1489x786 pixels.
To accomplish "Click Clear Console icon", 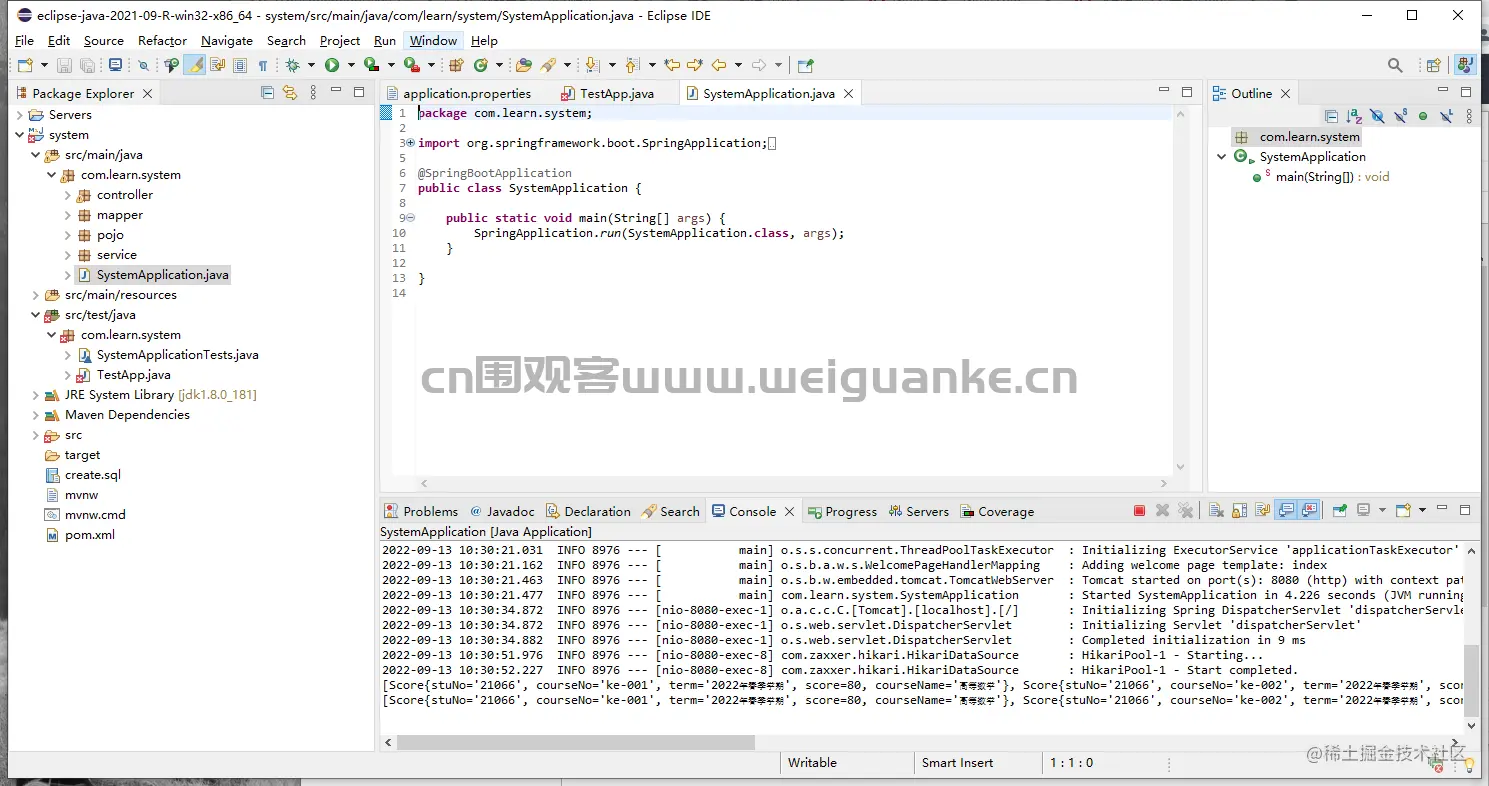I will coord(1216,511).
